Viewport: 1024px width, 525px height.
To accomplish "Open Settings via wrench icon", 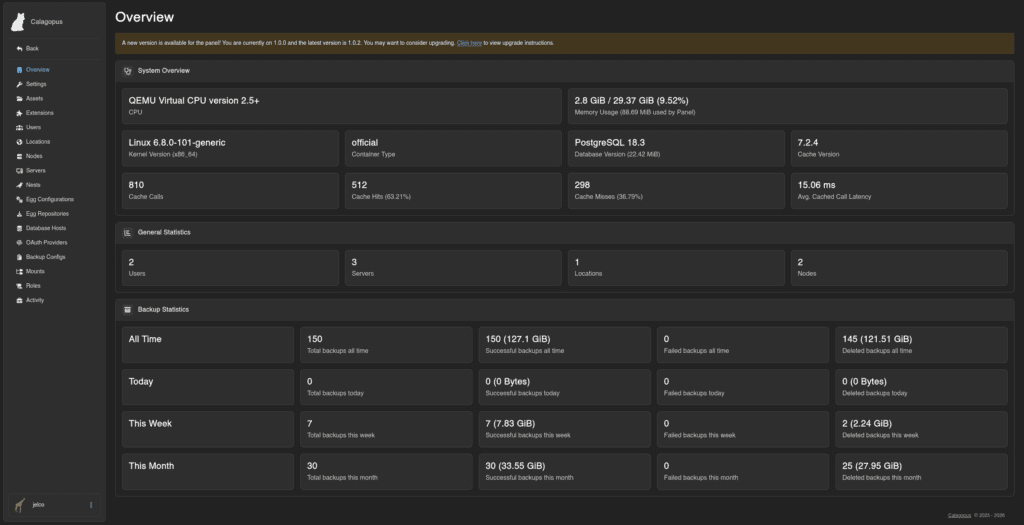I will (x=20, y=84).
